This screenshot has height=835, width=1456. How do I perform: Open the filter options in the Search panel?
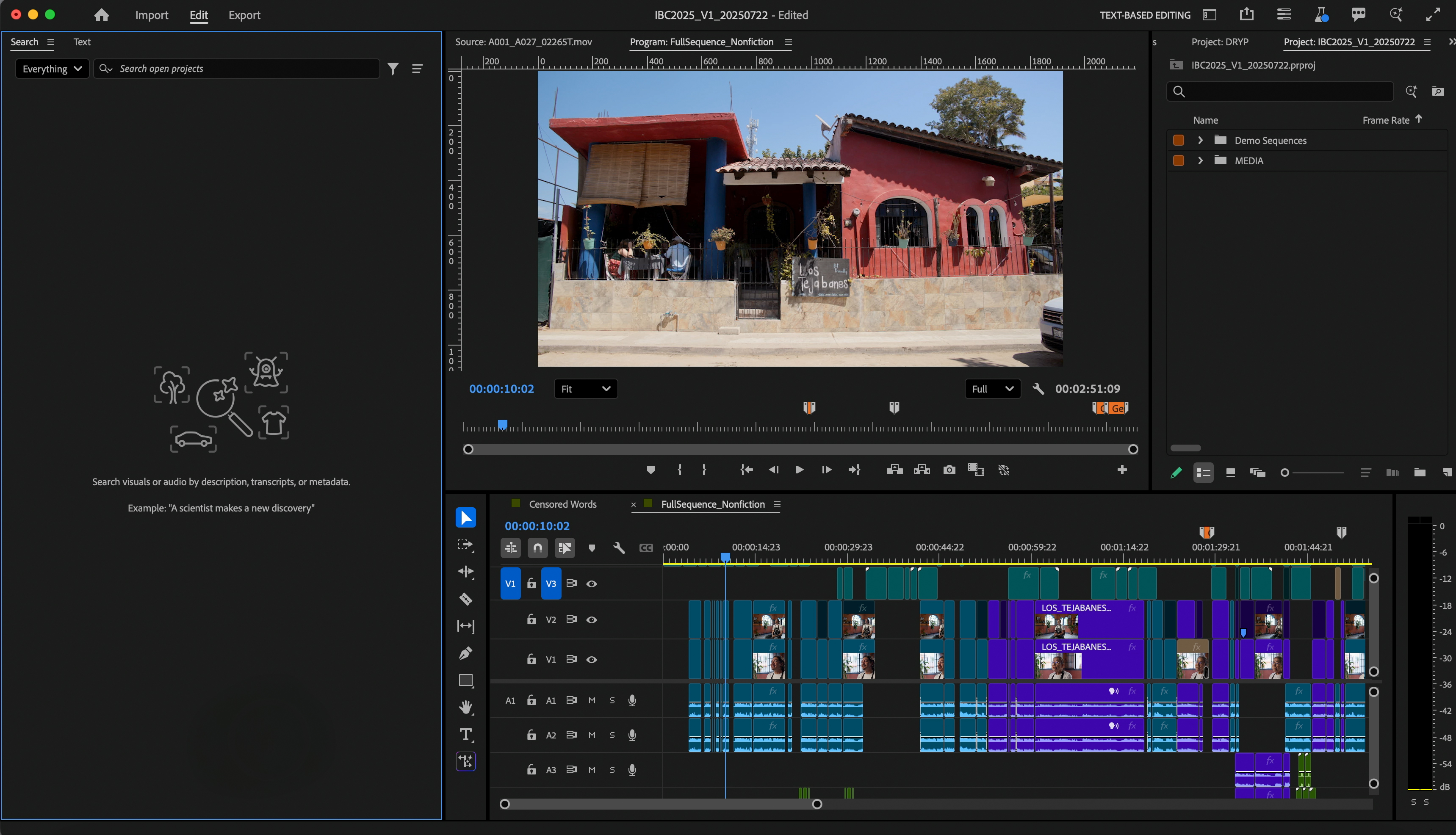click(x=393, y=69)
